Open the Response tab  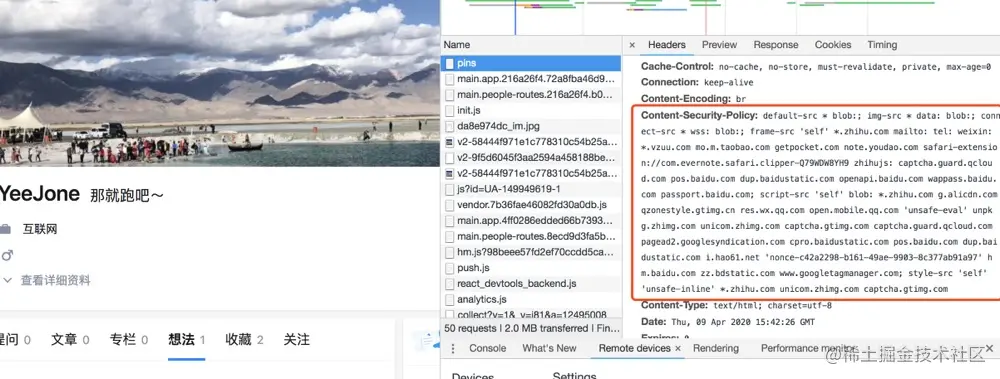click(776, 45)
